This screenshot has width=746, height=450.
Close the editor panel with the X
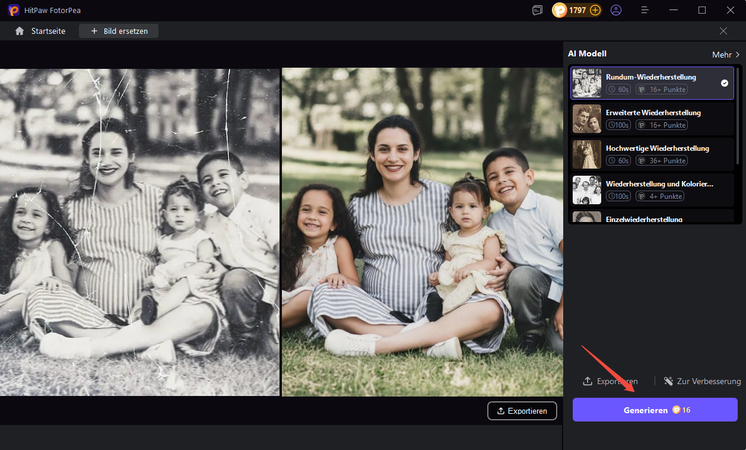[x=723, y=31]
